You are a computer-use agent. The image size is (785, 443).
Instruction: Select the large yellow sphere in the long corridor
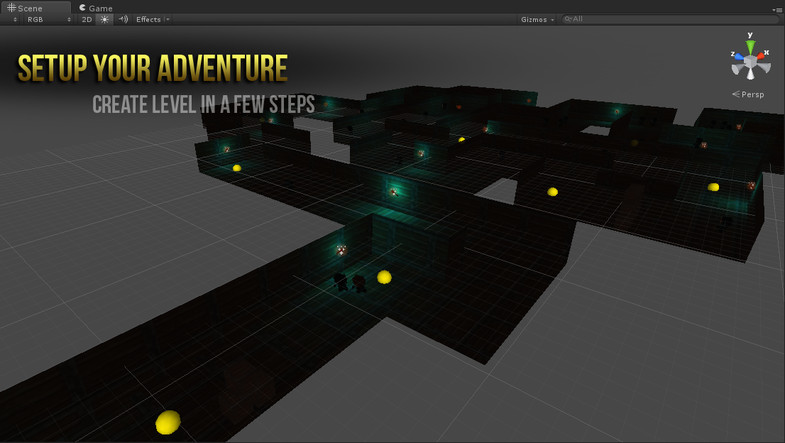tap(168, 422)
